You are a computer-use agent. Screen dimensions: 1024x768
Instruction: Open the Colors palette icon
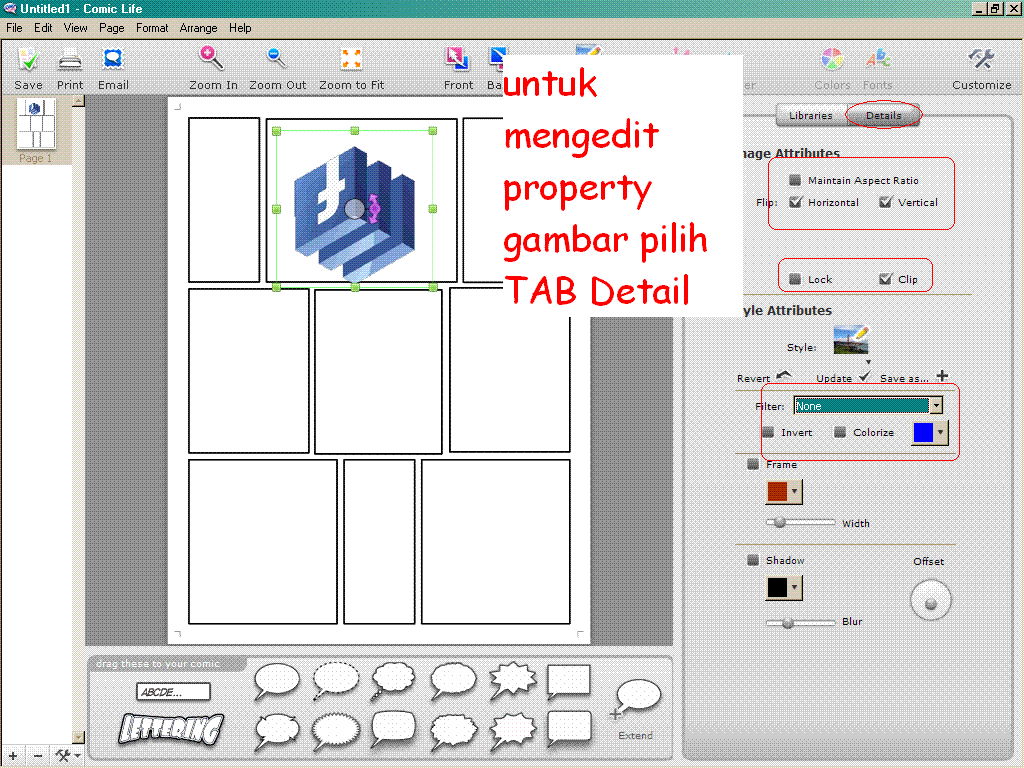[x=832, y=59]
